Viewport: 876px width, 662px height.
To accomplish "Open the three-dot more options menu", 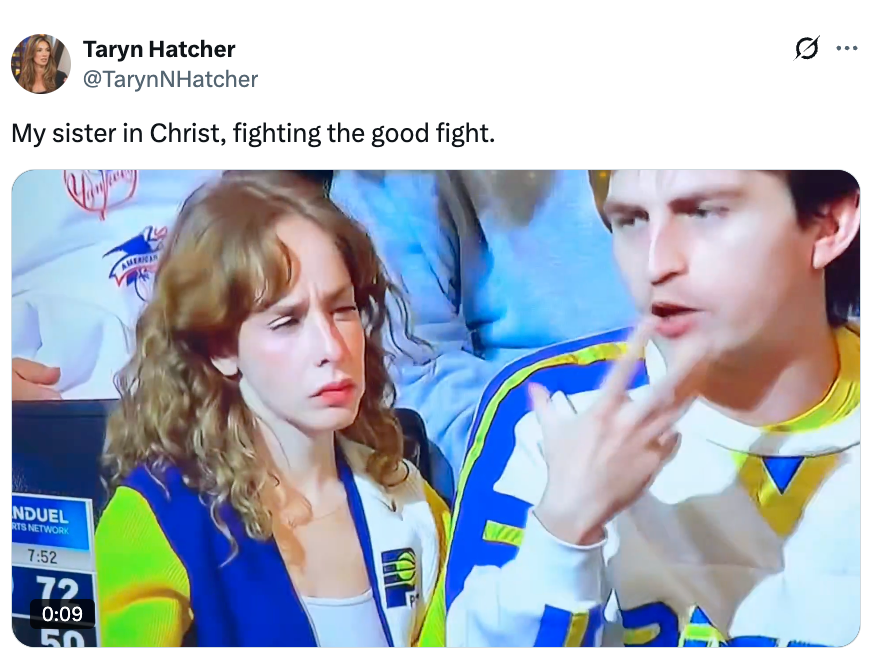I will 847,49.
